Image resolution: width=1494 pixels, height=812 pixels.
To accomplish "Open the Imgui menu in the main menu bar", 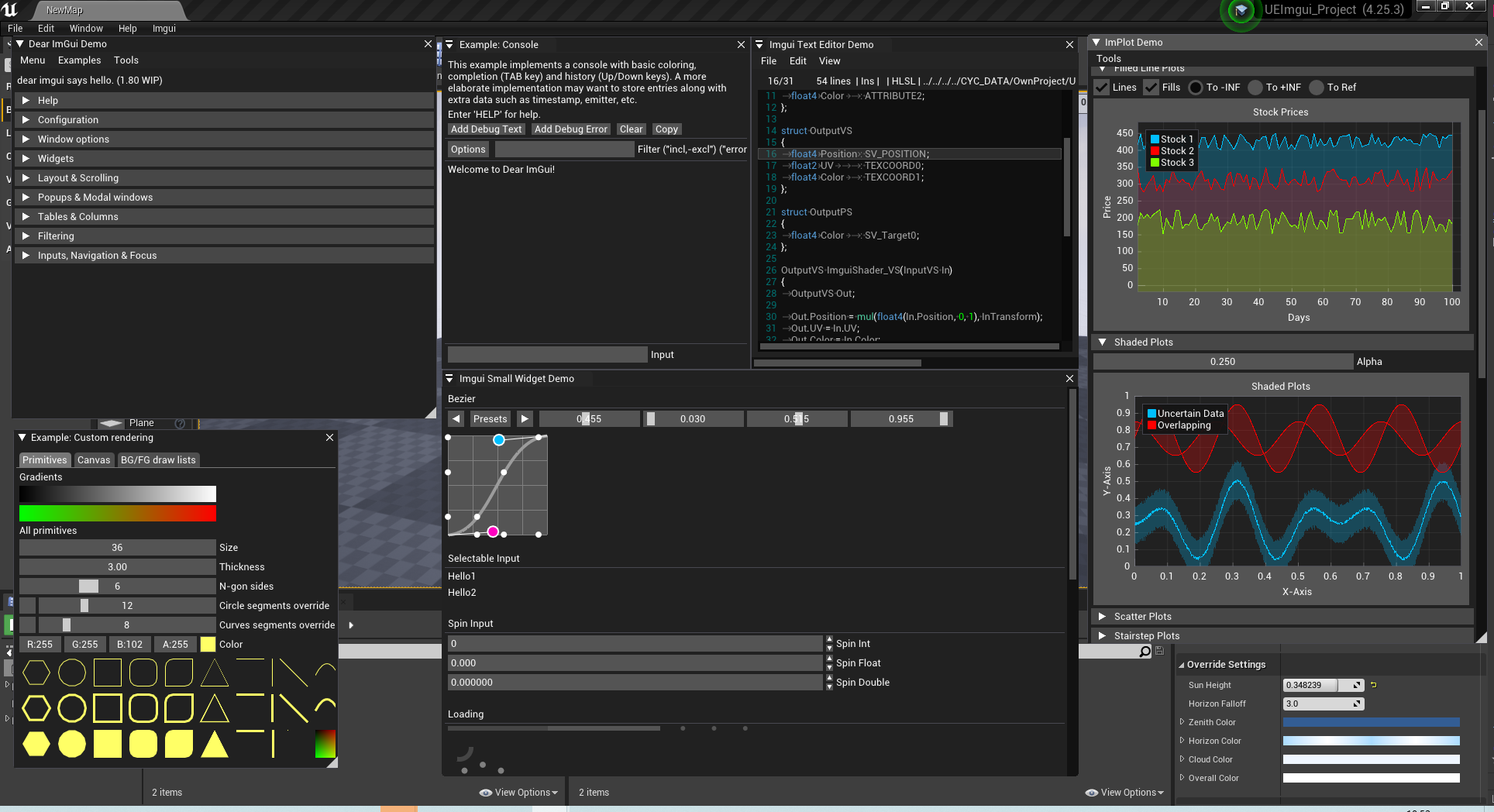I will click(x=164, y=29).
